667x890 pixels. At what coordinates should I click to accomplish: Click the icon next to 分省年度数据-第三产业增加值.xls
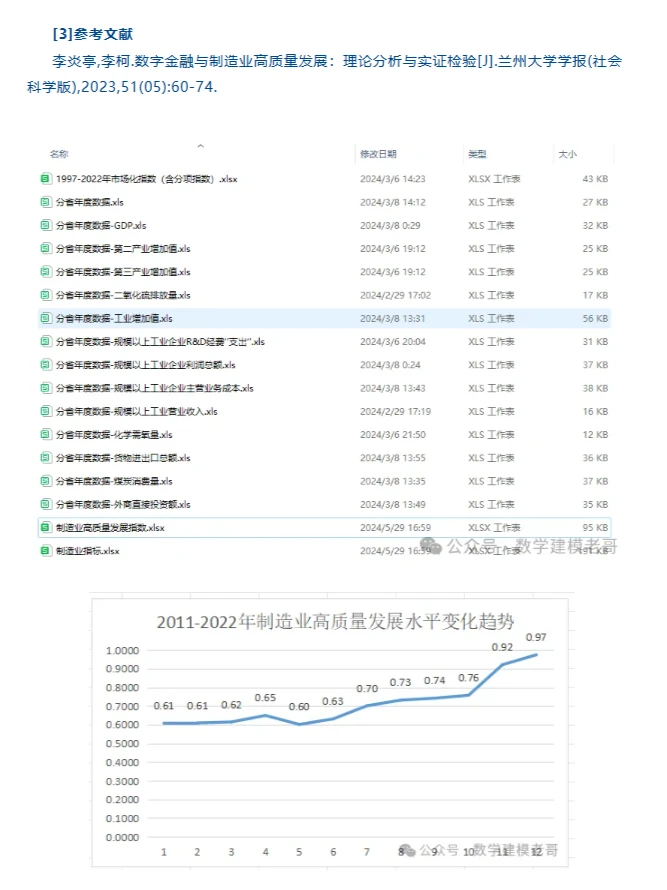pyautogui.click(x=45, y=272)
